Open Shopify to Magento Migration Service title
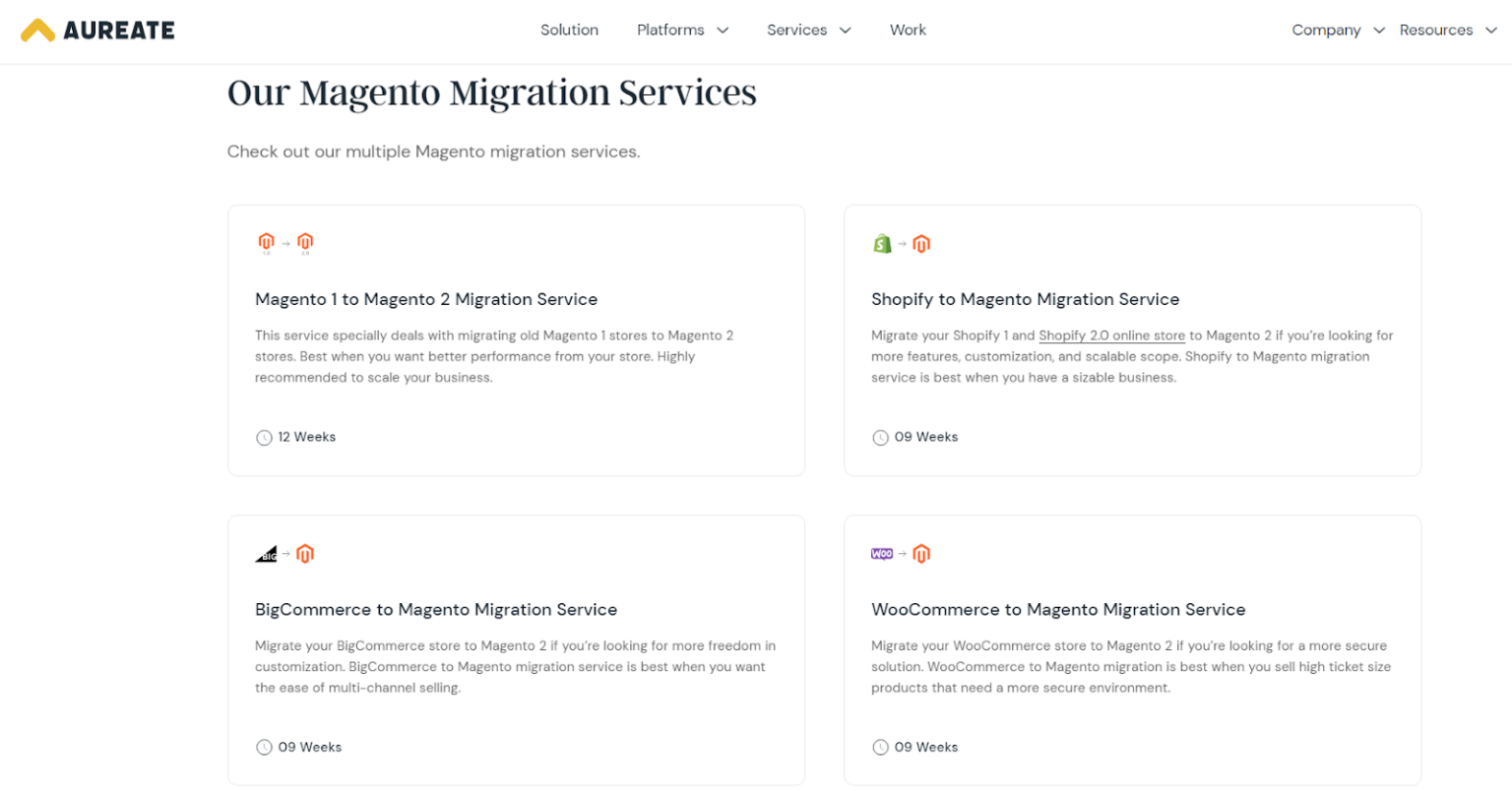The image size is (1512, 791). pos(1025,299)
